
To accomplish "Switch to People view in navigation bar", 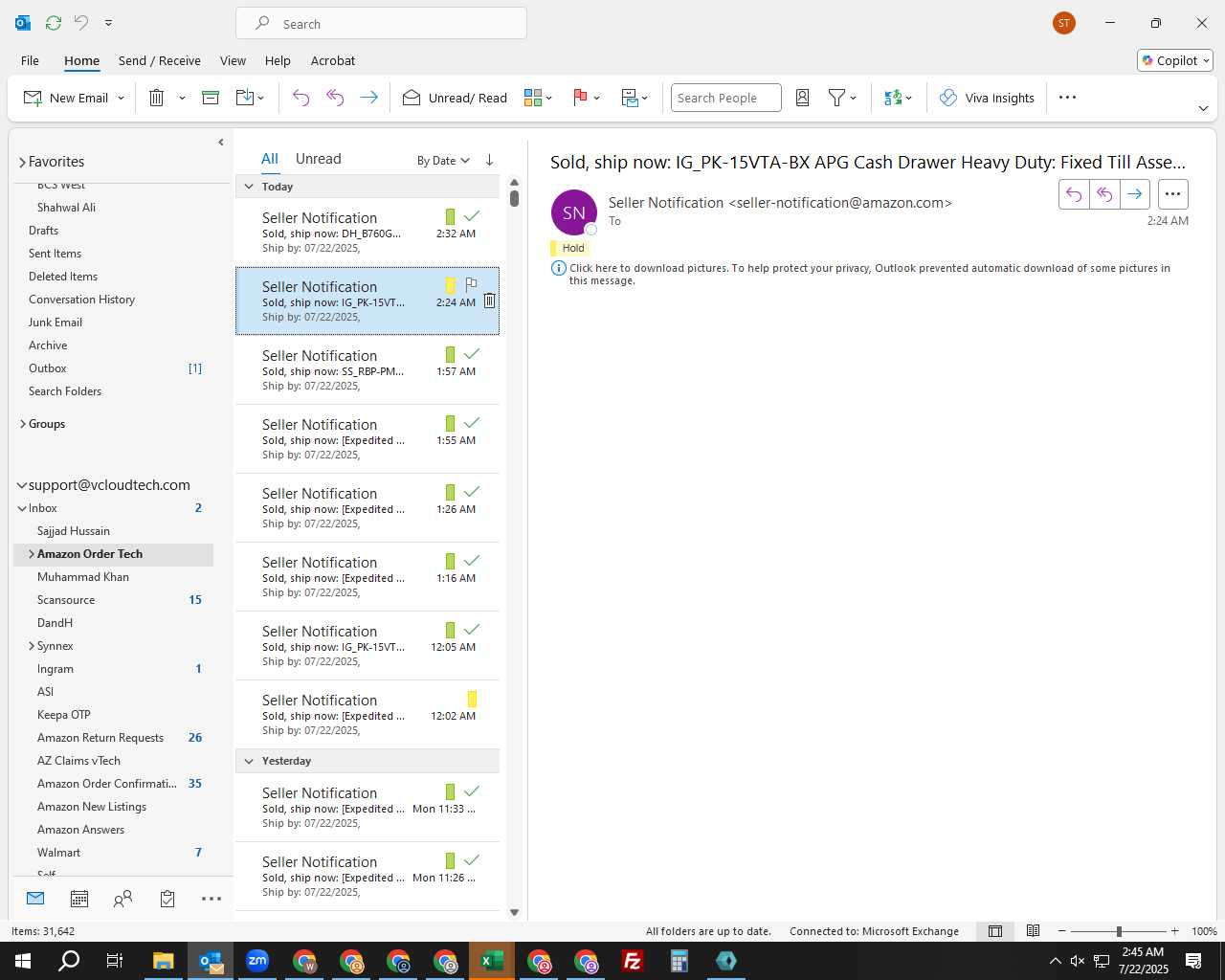I will (122, 899).
